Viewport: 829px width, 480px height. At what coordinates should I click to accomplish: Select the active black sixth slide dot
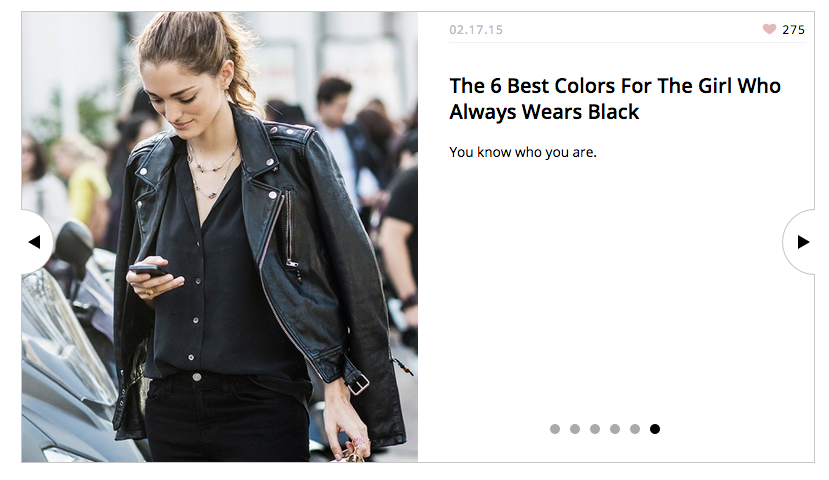coord(655,429)
